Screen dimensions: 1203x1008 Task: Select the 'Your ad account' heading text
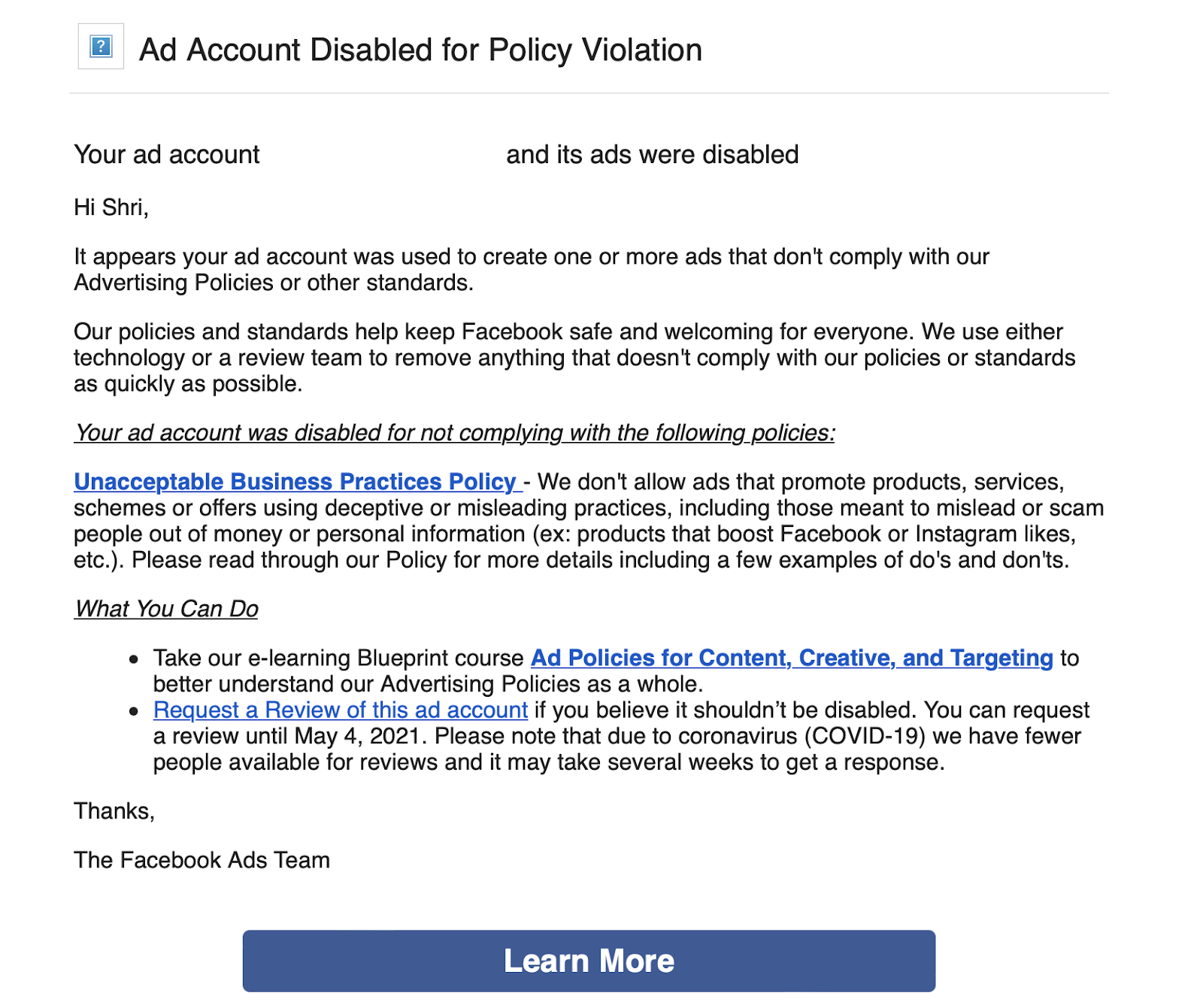(167, 155)
